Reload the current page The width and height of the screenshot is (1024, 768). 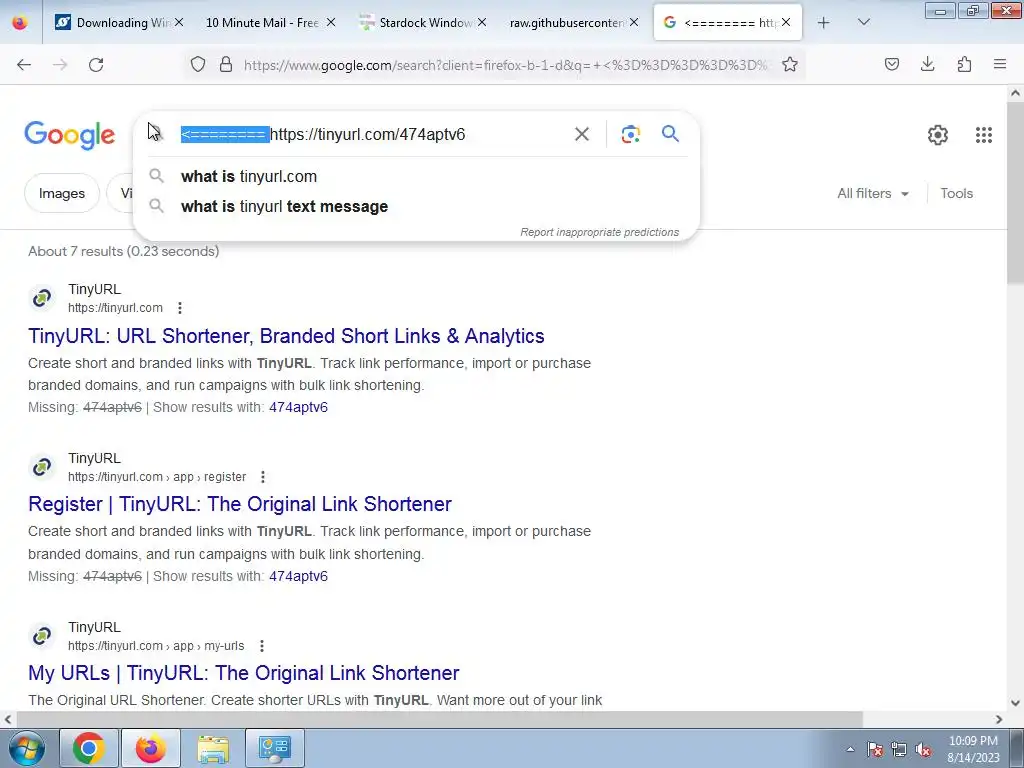click(96, 64)
